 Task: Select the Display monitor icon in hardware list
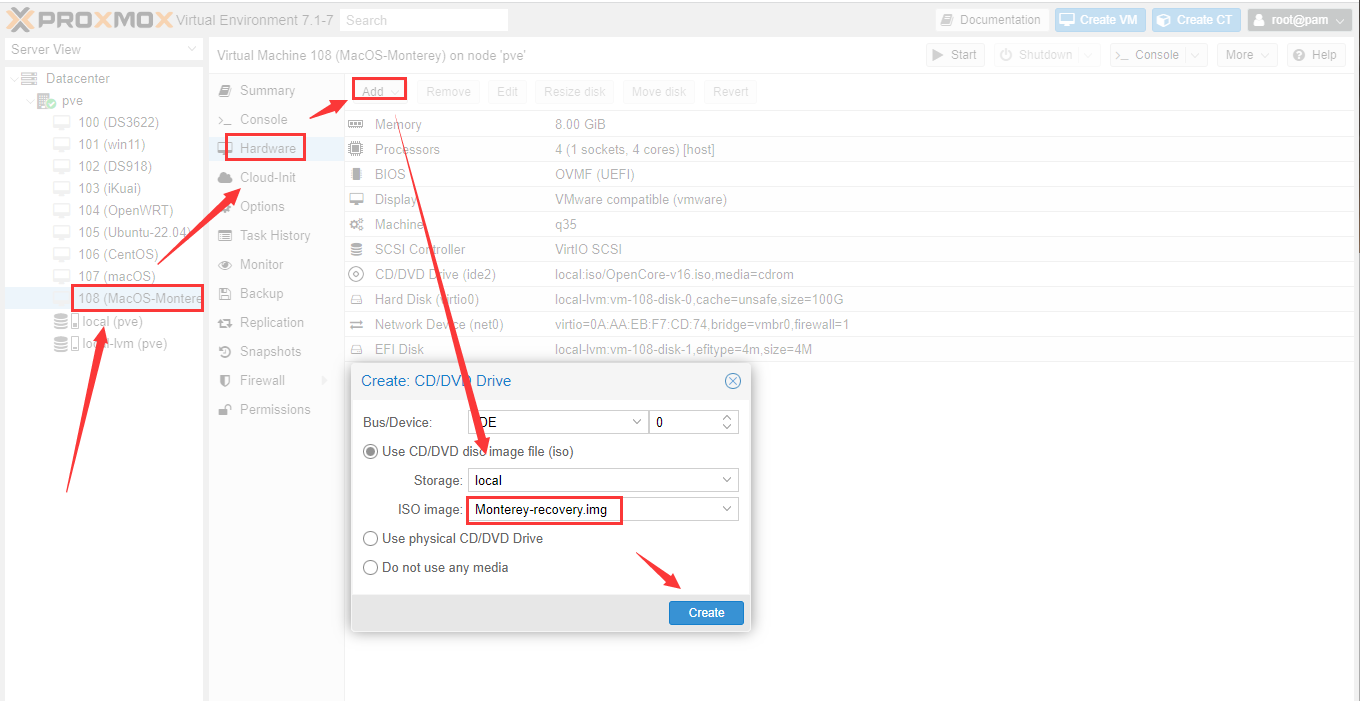coord(355,200)
